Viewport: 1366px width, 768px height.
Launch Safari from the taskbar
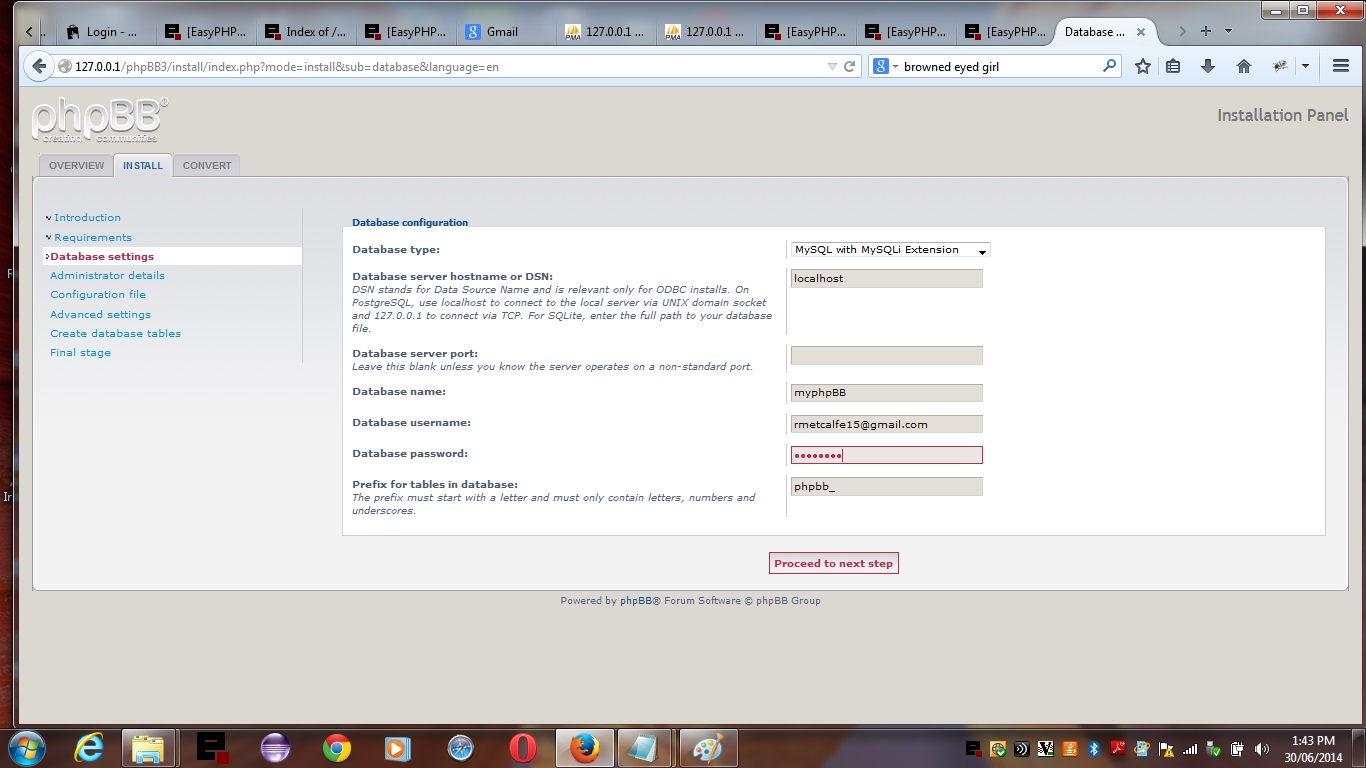(x=460, y=748)
